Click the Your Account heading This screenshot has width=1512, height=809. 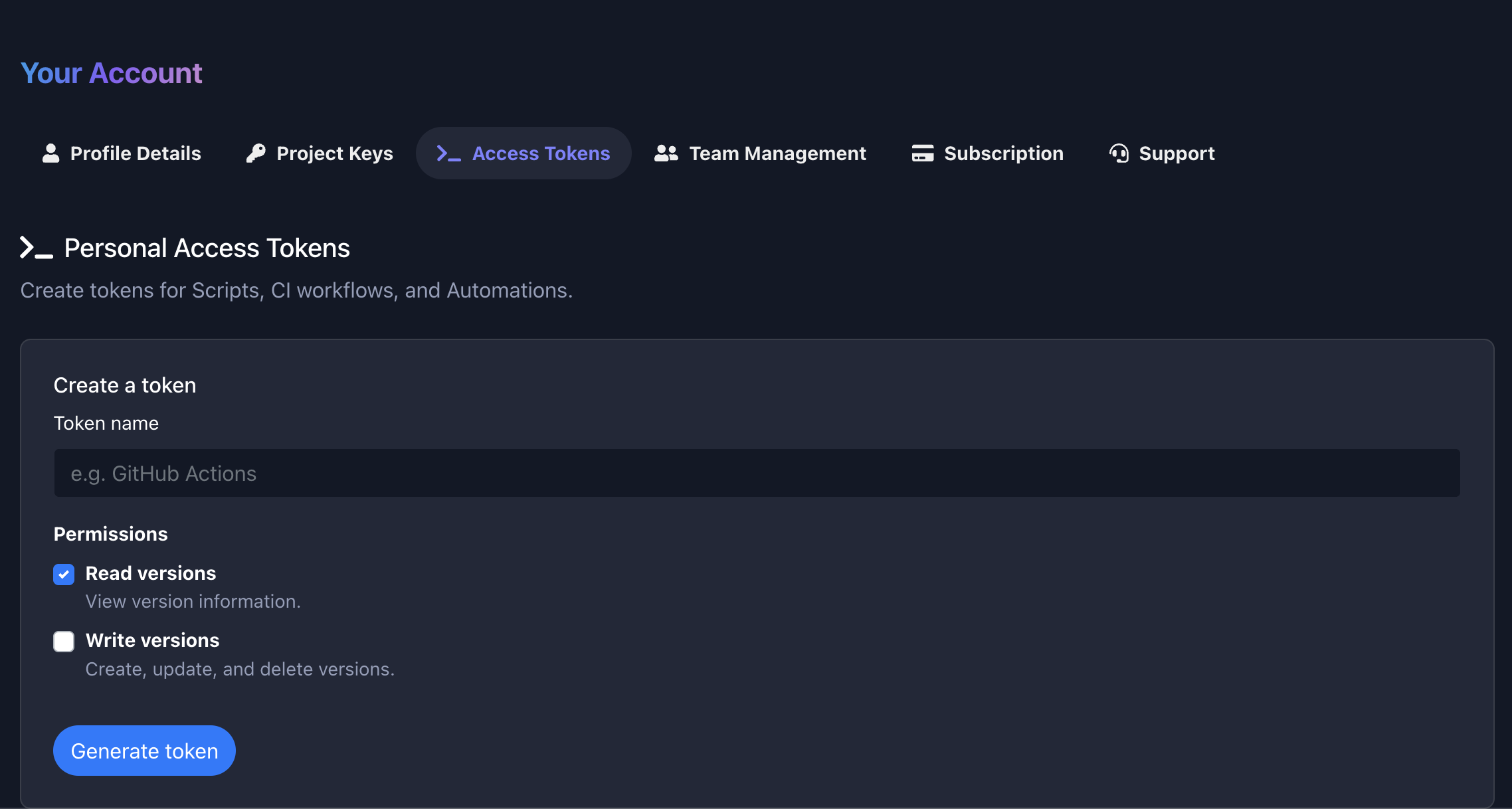coord(111,73)
